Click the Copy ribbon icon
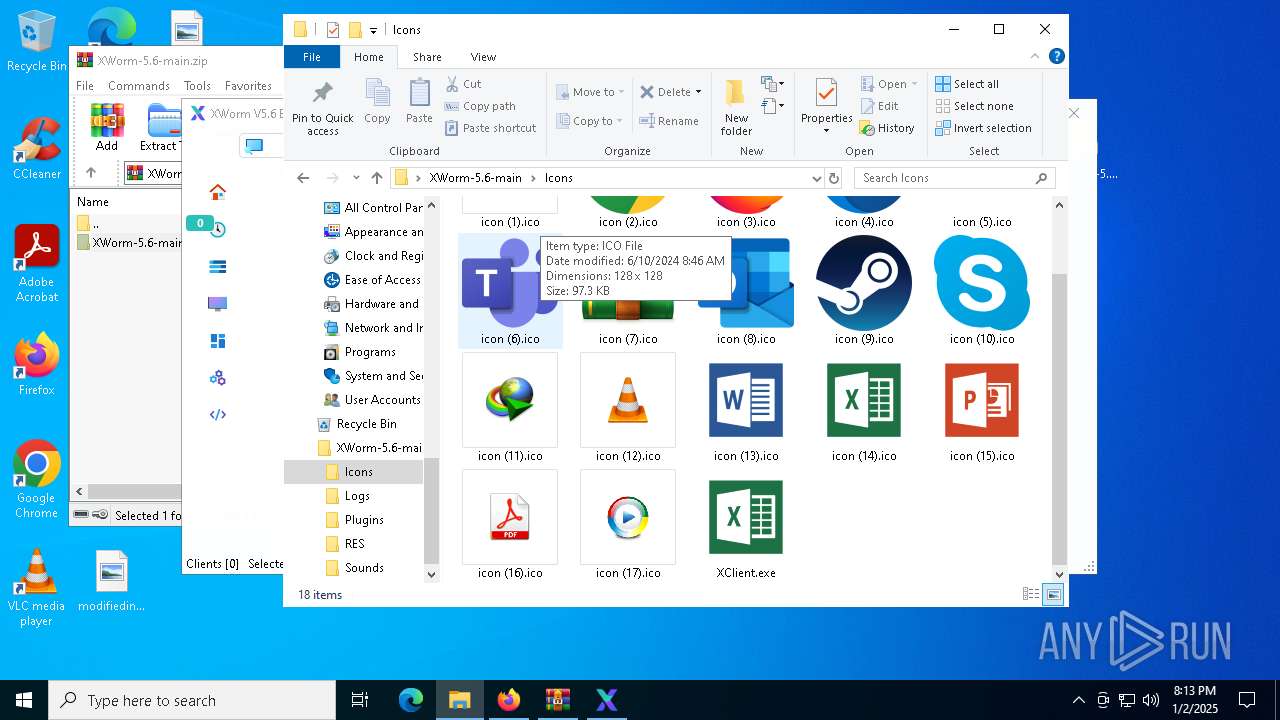The height and width of the screenshot is (720, 1280). pyautogui.click(x=377, y=102)
